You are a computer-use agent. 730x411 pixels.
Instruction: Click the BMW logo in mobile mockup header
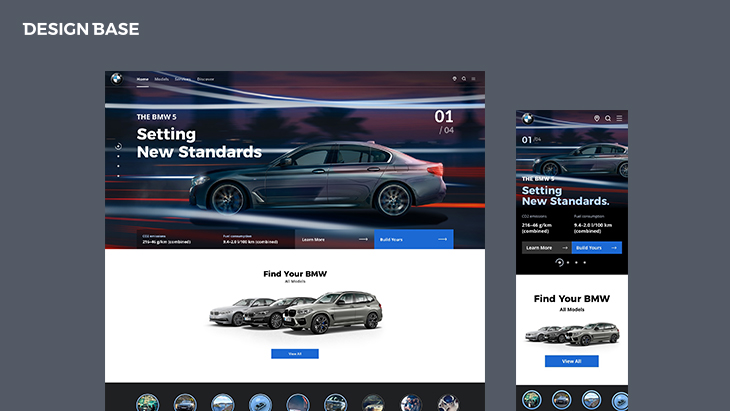tap(527, 118)
